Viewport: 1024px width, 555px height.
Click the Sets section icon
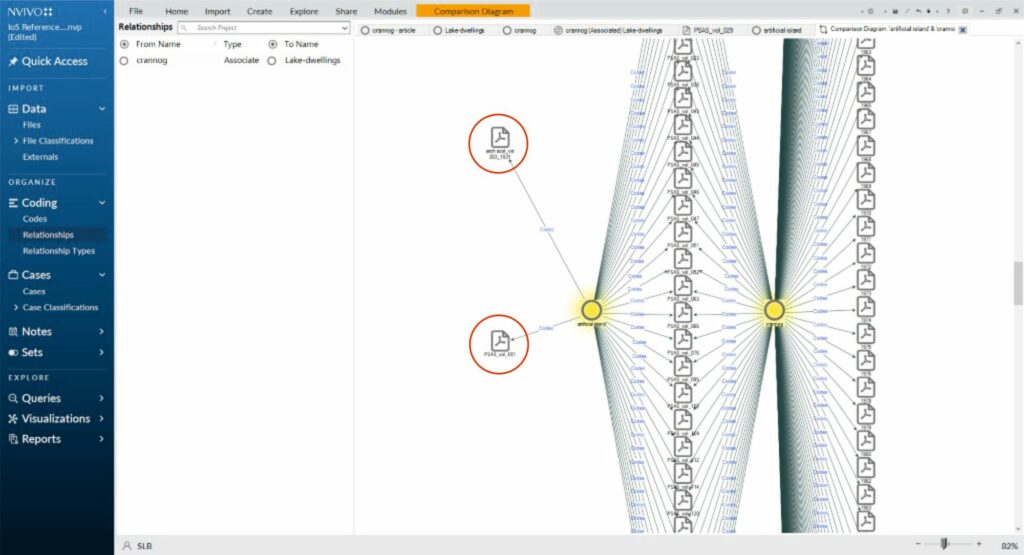coord(12,353)
